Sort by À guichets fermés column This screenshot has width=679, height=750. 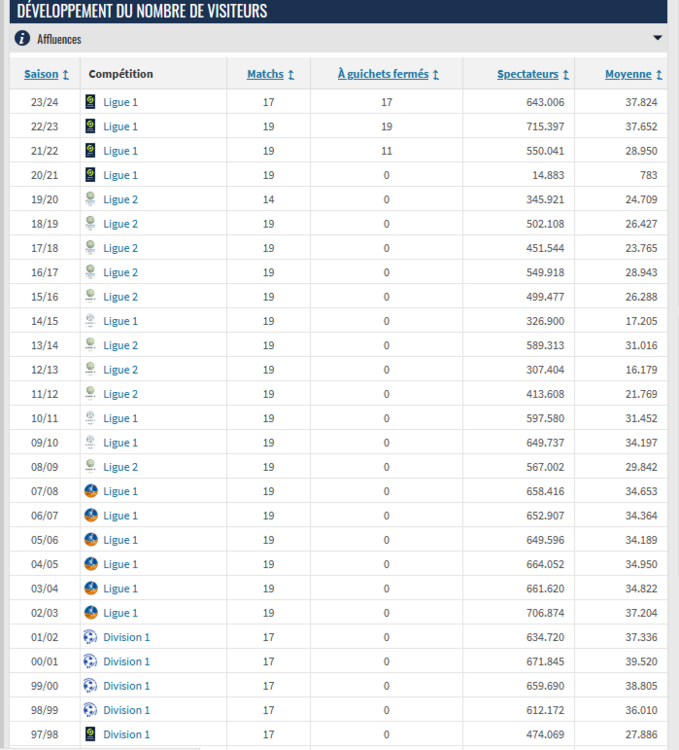(x=388, y=74)
